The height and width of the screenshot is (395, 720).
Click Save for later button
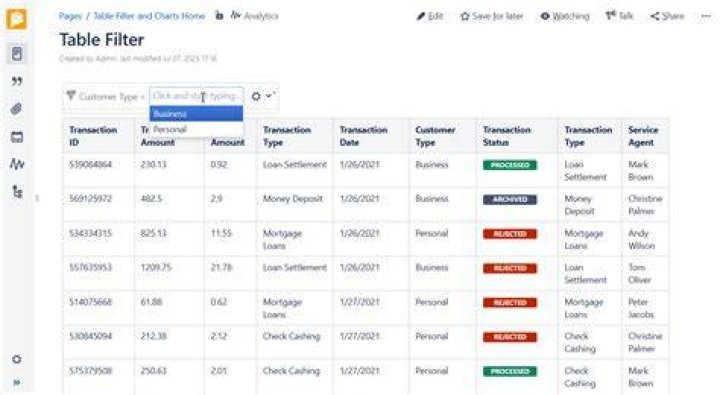pos(492,17)
